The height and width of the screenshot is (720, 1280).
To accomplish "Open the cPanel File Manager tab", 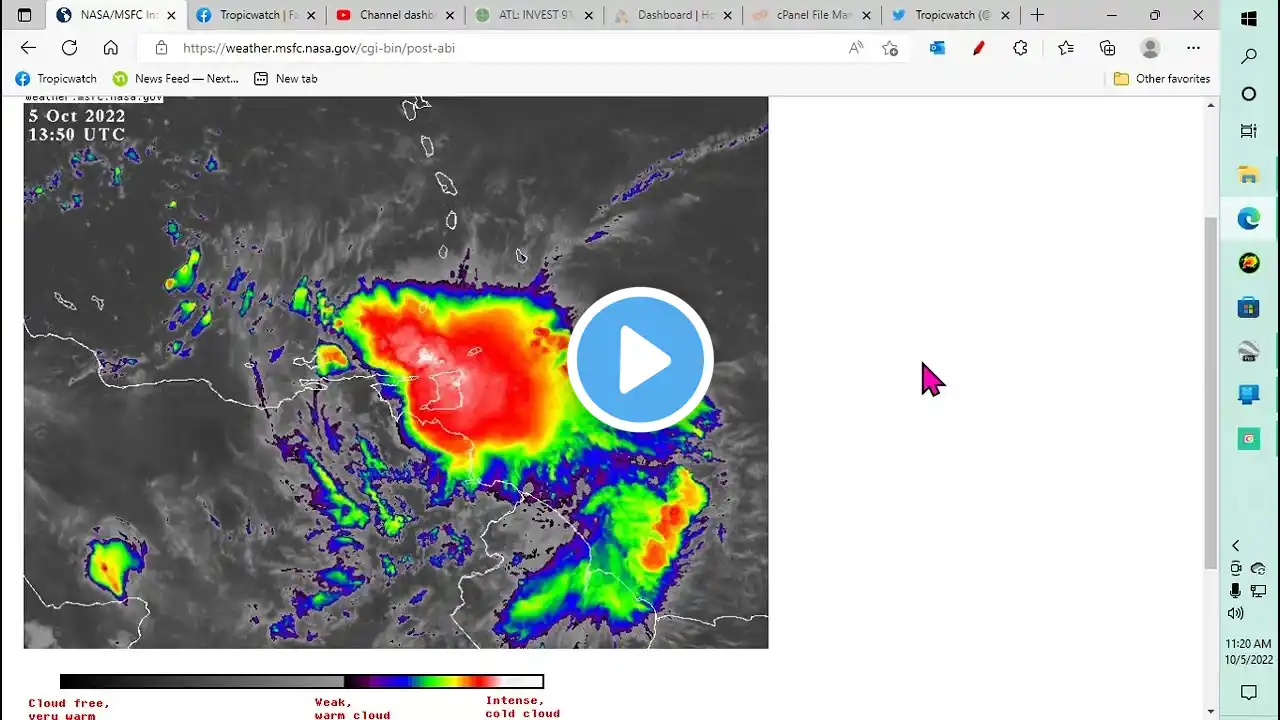I will (x=810, y=15).
